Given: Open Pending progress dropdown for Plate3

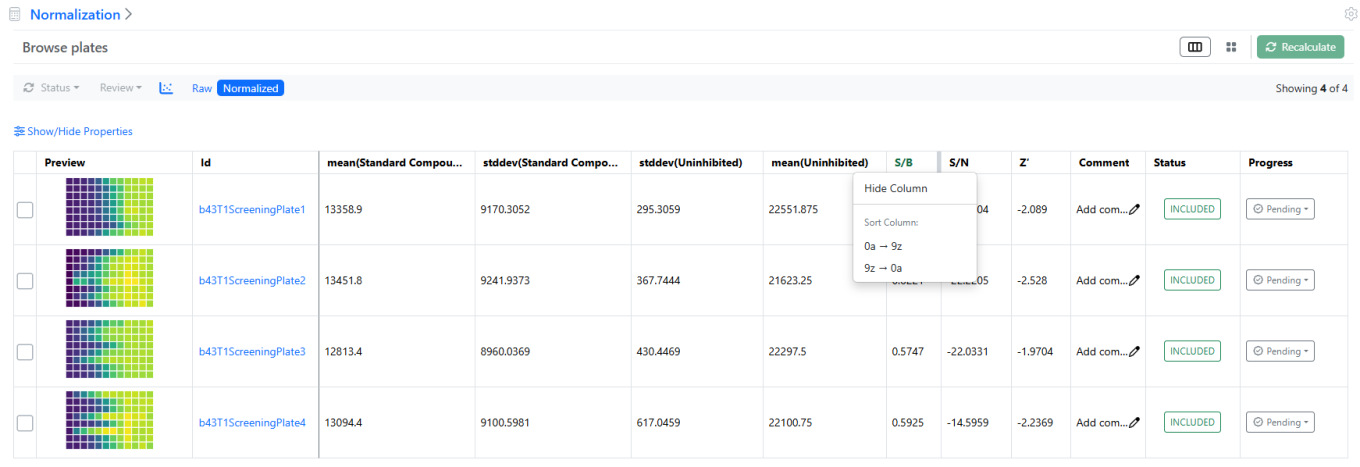Looking at the screenshot, I should point(1279,352).
